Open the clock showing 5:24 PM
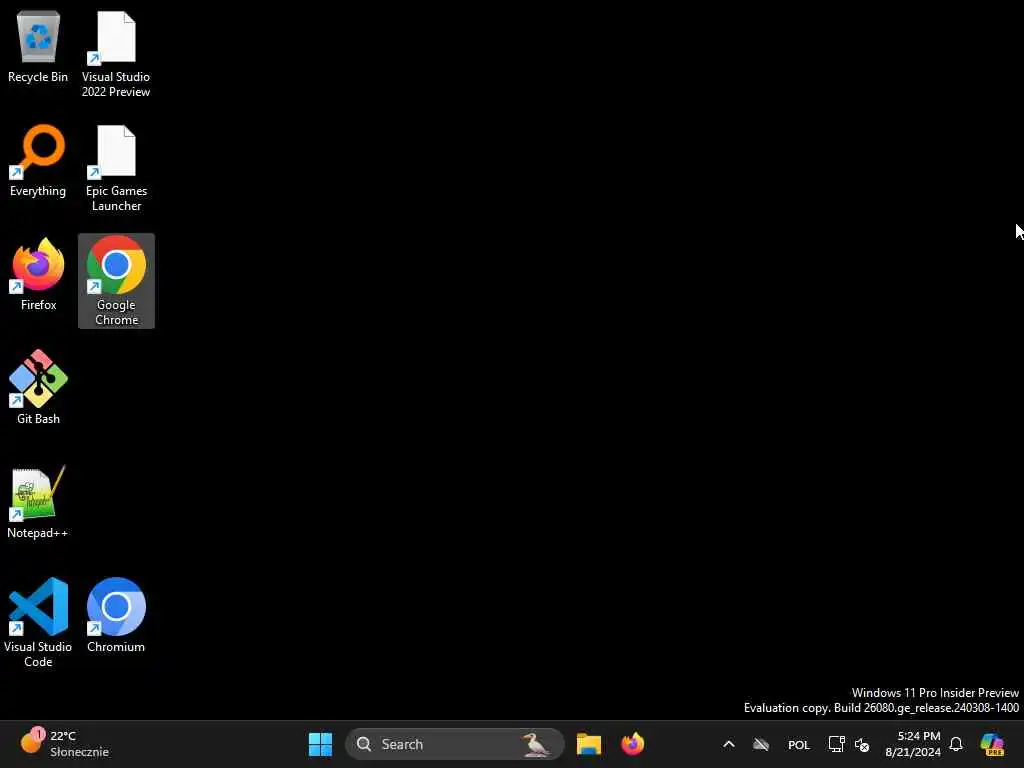This screenshot has width=1024, height=768. pyautogui.click(x=912, y=744)
